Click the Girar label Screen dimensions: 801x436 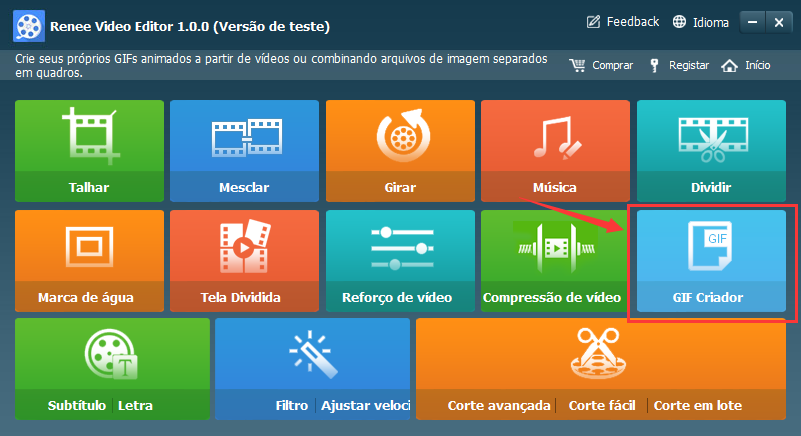[400, 188]
